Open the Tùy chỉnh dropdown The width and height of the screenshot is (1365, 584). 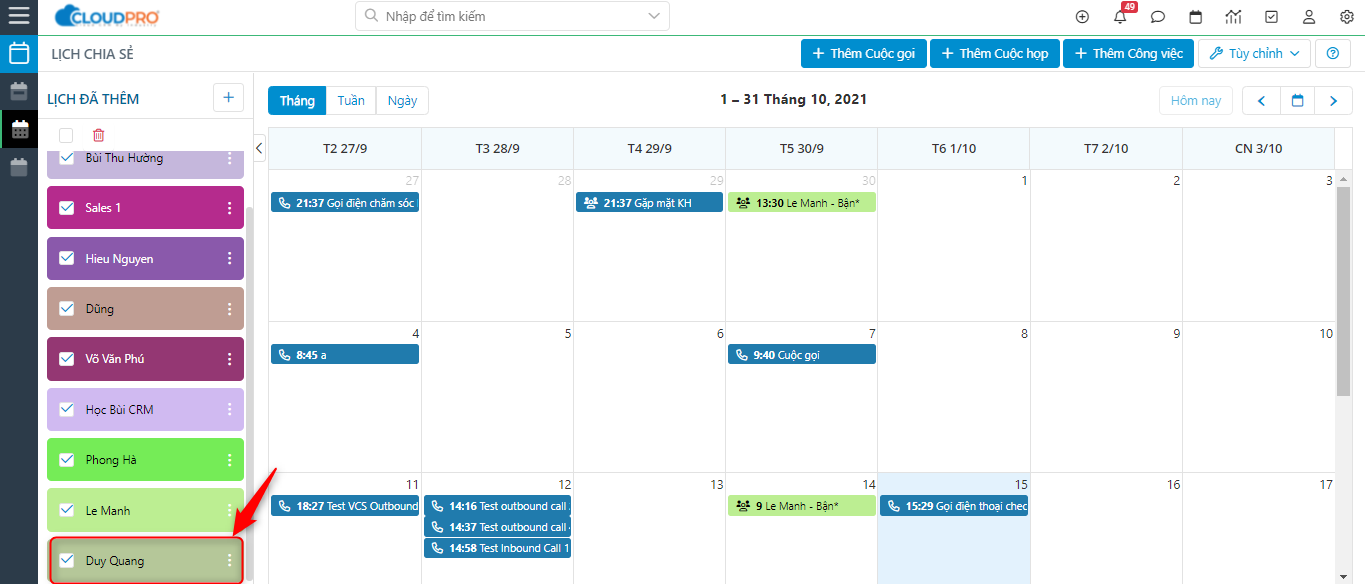point(1254,54)
